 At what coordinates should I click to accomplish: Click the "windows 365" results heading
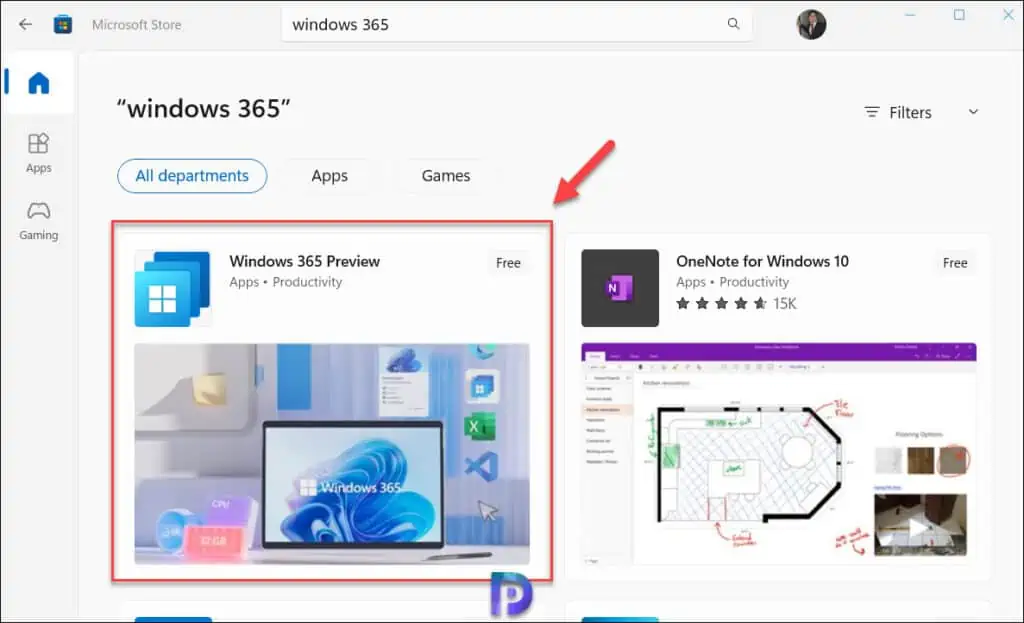pos(203,108)
